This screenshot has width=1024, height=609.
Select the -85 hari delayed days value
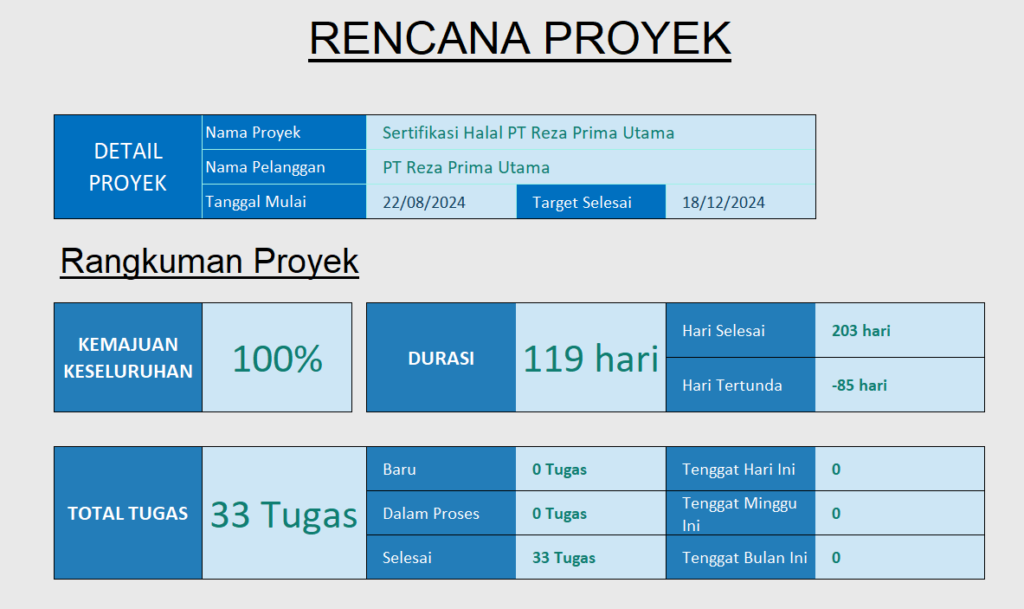click(x=859, y=385)
